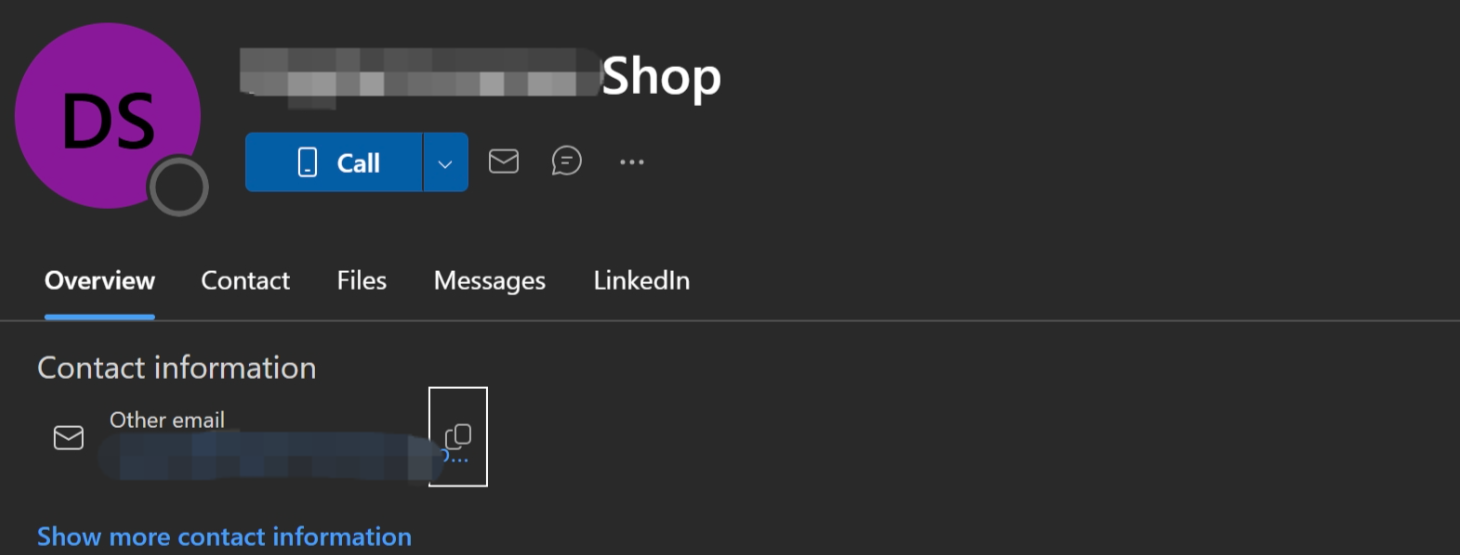
Task: Show more contact information link
Action: (224, 537)
